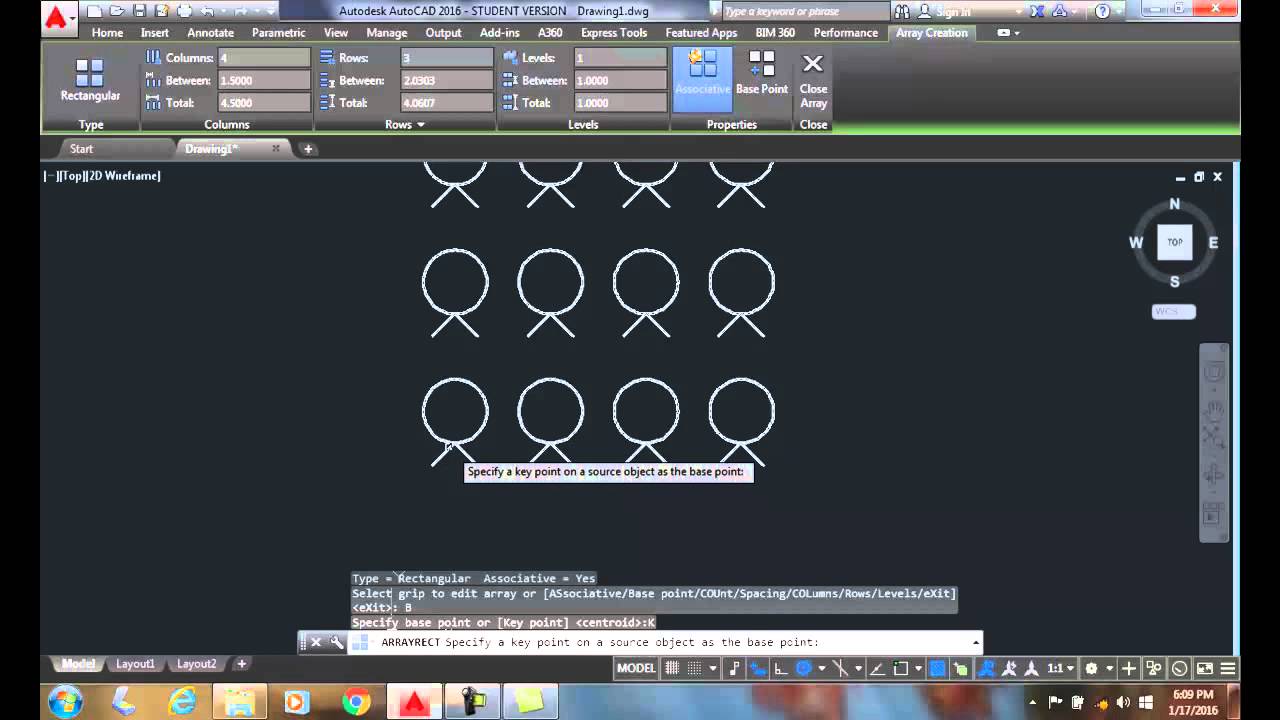
Task: Toggle Snap mode in status bar
Action: coord(695,669)
